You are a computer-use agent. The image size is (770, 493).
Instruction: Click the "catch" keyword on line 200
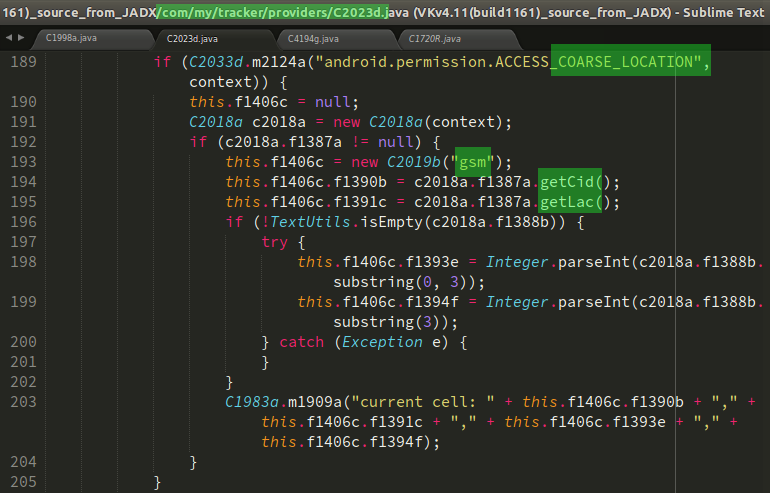tap(301, 342)
